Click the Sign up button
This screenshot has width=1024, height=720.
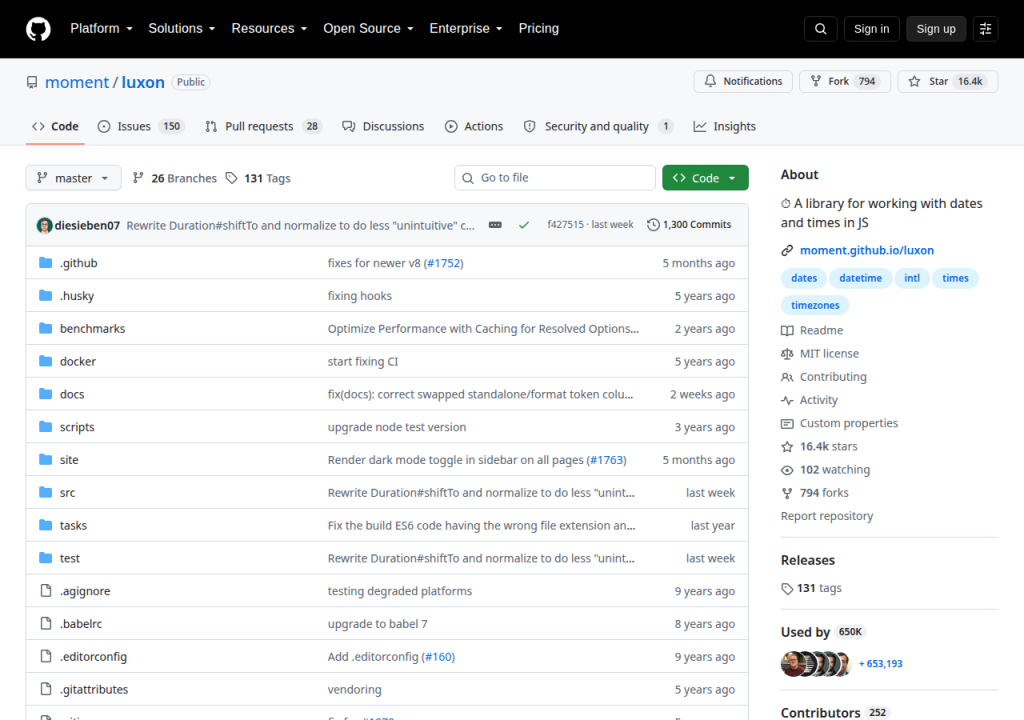[x=936, y=29]
